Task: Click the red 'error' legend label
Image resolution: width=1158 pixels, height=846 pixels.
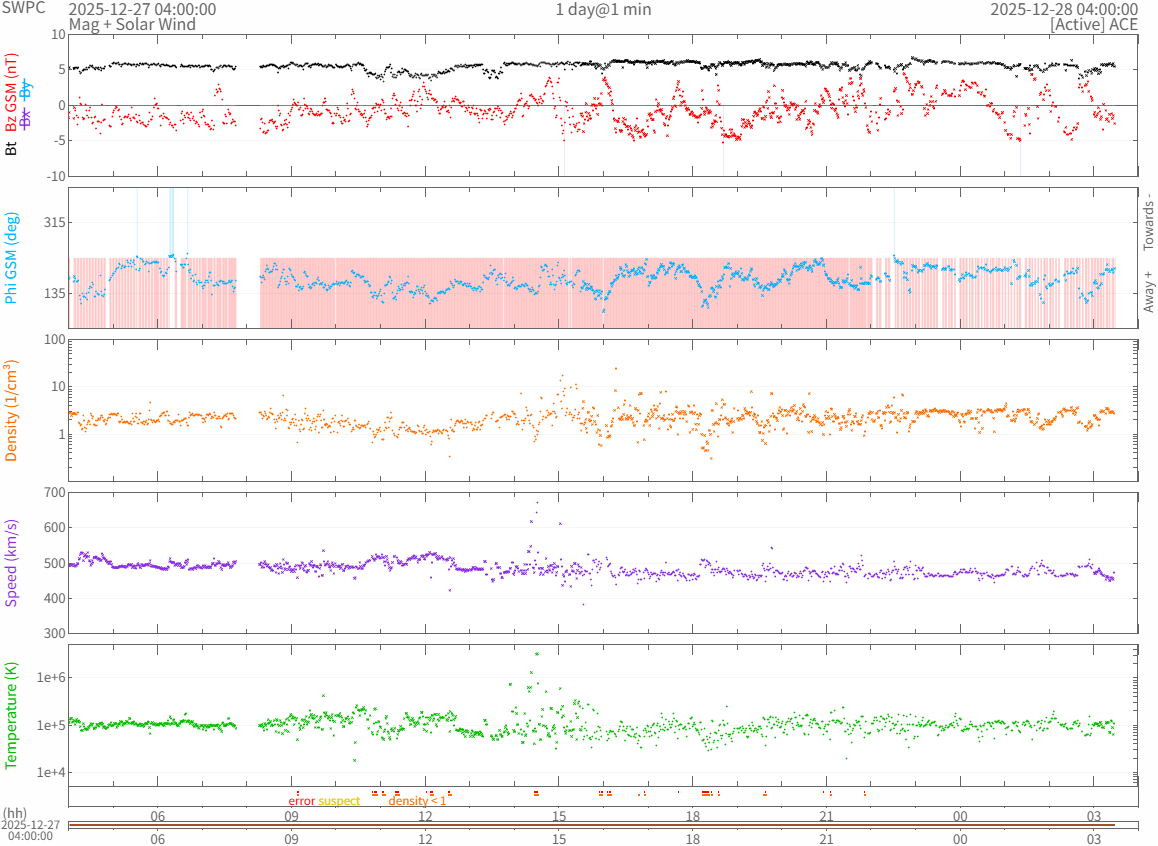Action: point(302,801)
